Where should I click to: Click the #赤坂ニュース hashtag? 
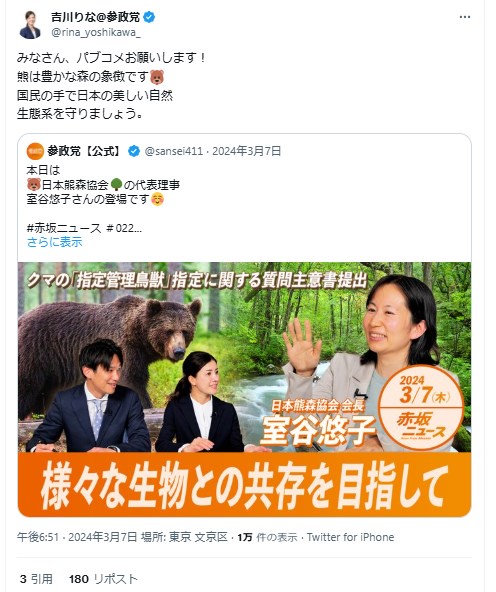pyautogui.click(x=64, y=228)
